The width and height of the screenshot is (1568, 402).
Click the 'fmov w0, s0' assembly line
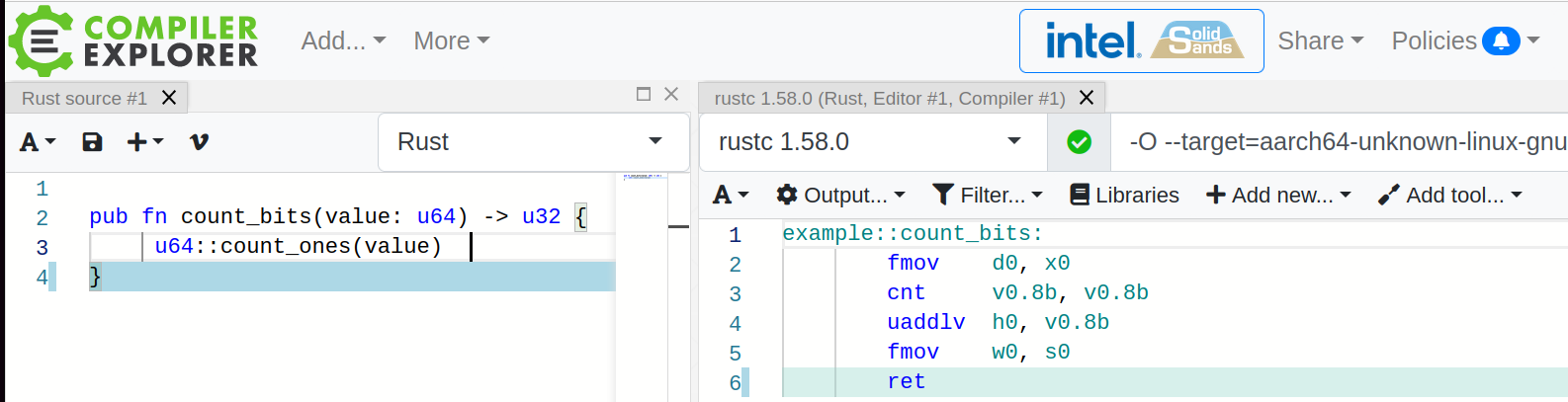point(979,353)
